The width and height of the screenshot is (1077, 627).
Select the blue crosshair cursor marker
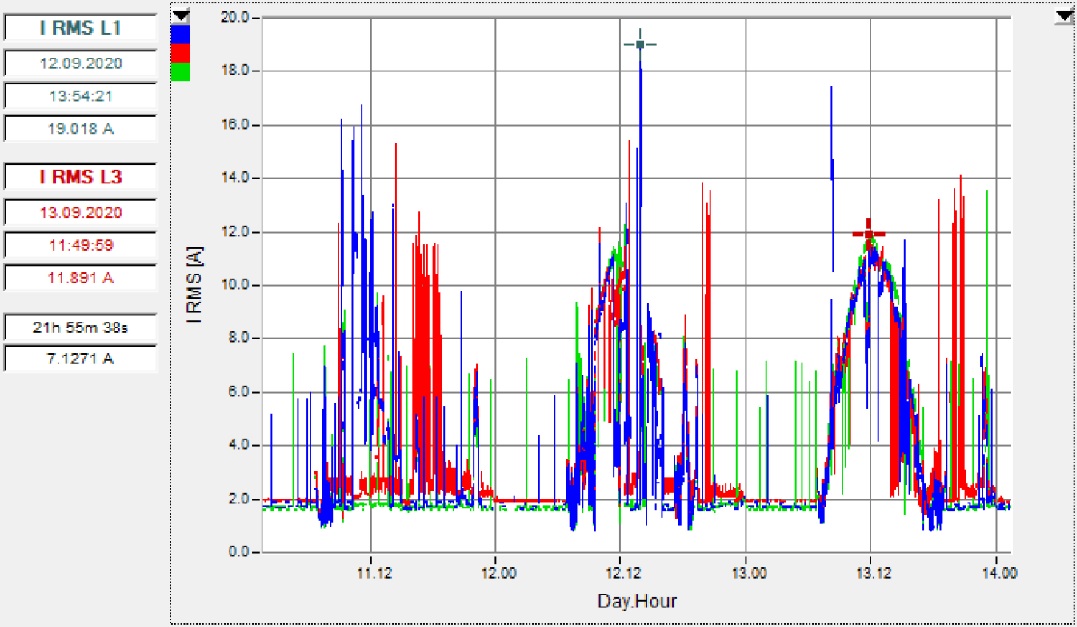(640, 44)
